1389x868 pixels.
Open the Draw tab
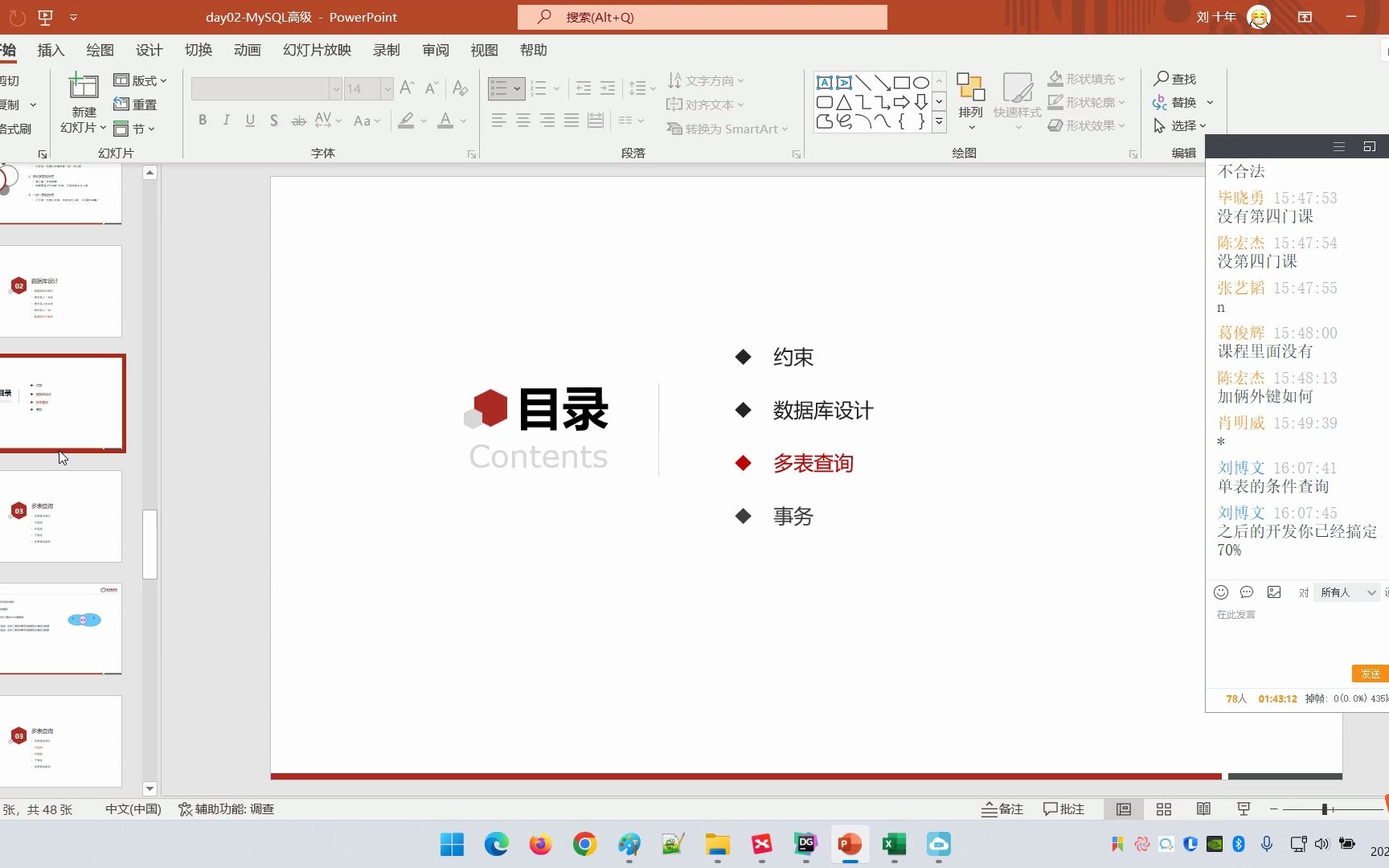[100, 50]
